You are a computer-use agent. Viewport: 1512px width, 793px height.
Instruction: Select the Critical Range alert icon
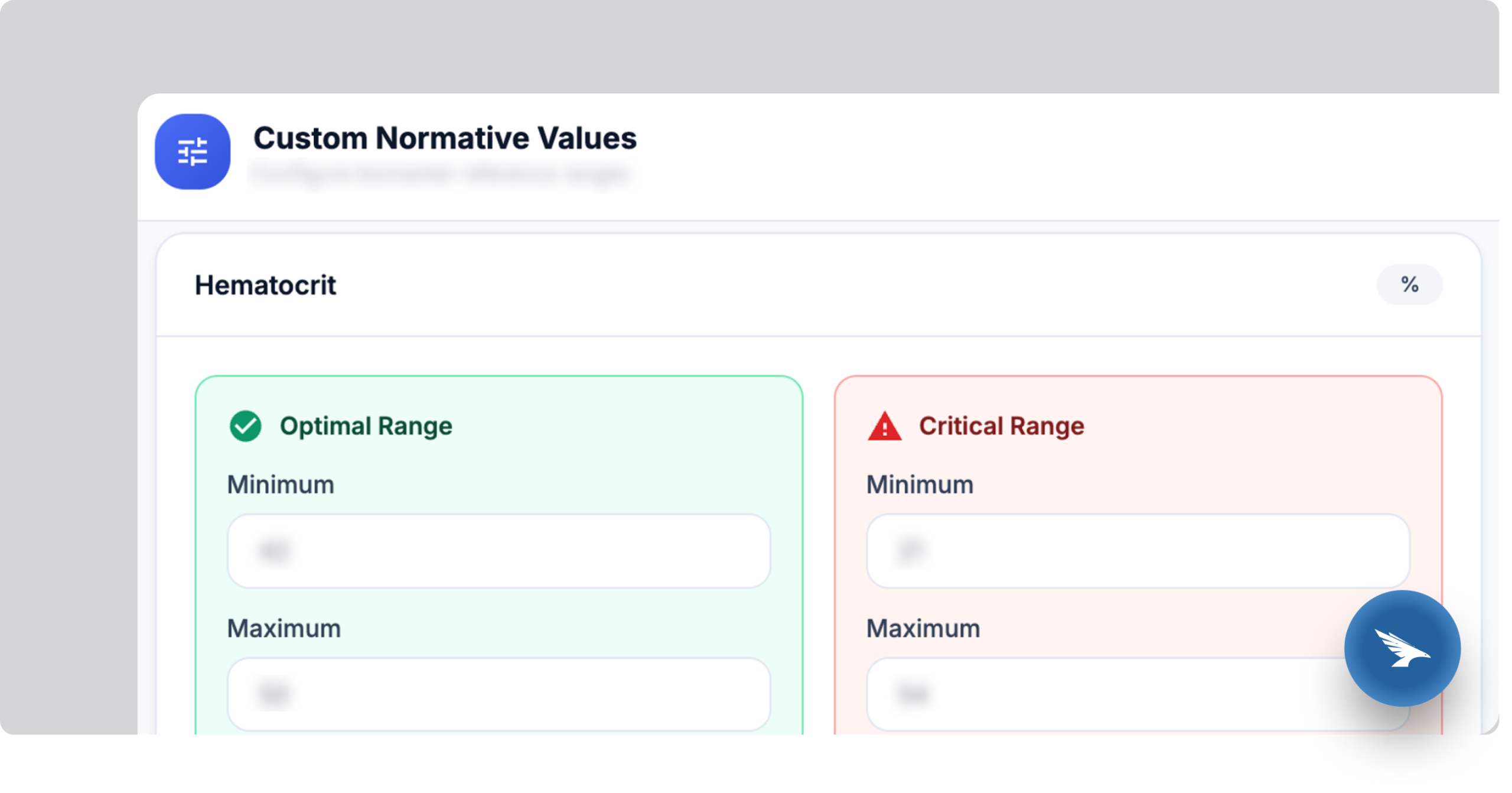884,425
